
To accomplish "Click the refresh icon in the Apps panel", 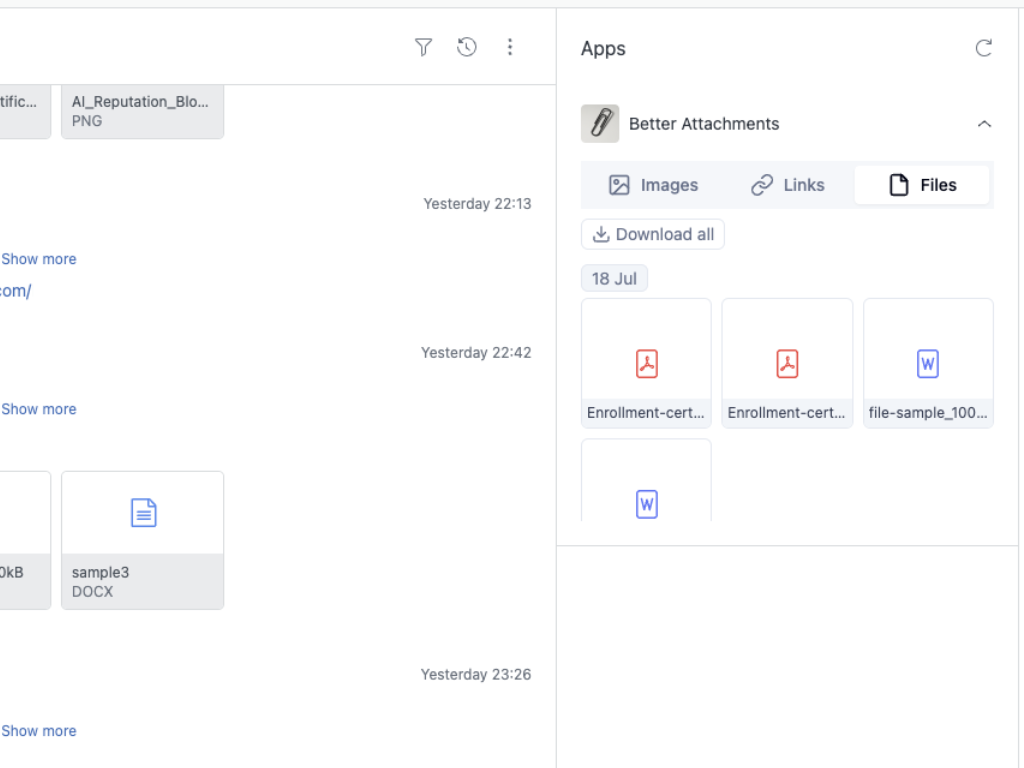I will coord(984,47).
